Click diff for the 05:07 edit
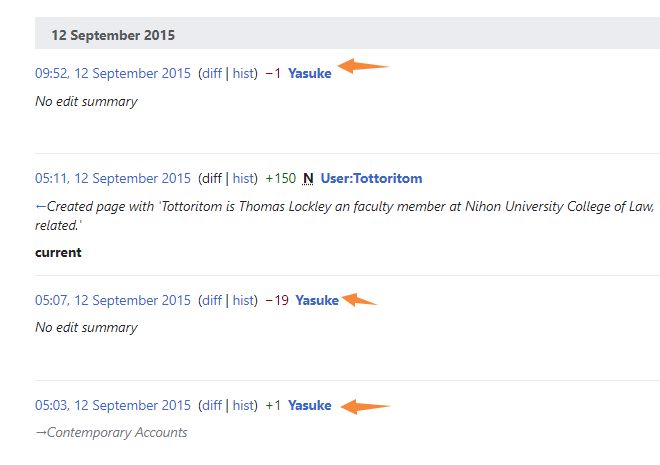The image size is (660, 465). [x=211, y=300]
